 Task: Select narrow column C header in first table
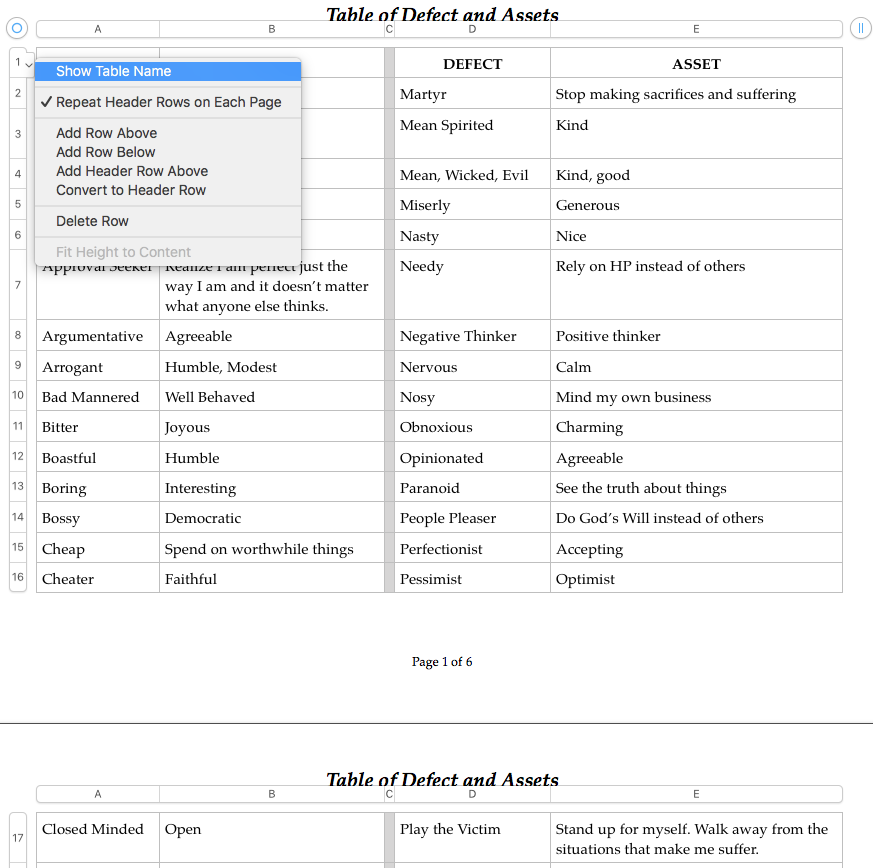(389, 29)
